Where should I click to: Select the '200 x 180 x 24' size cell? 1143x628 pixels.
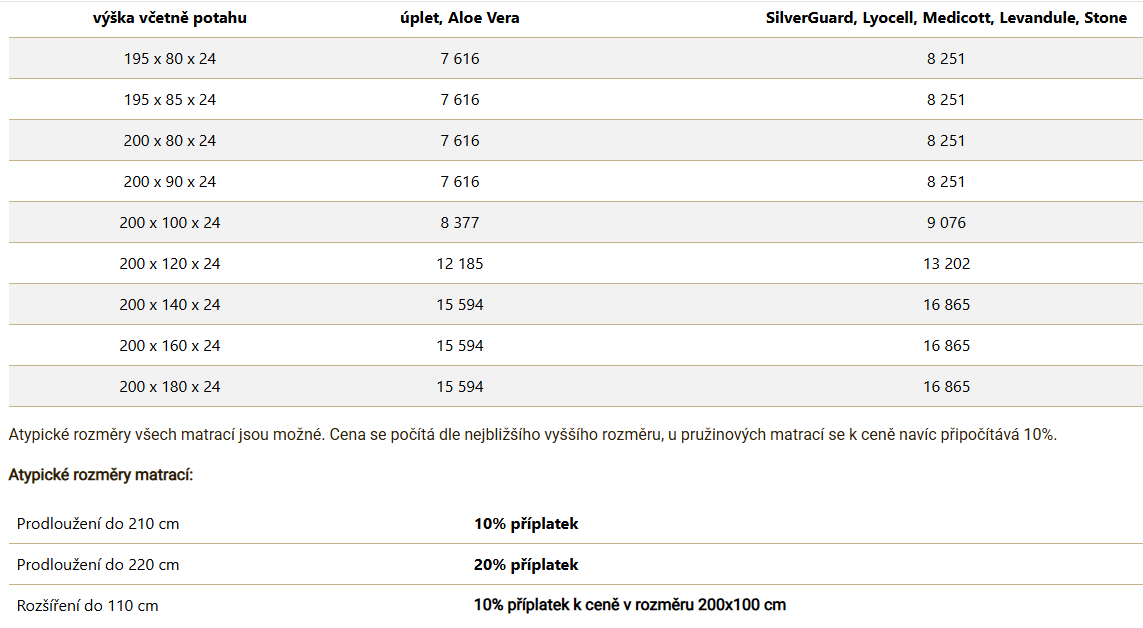point(170,387)
